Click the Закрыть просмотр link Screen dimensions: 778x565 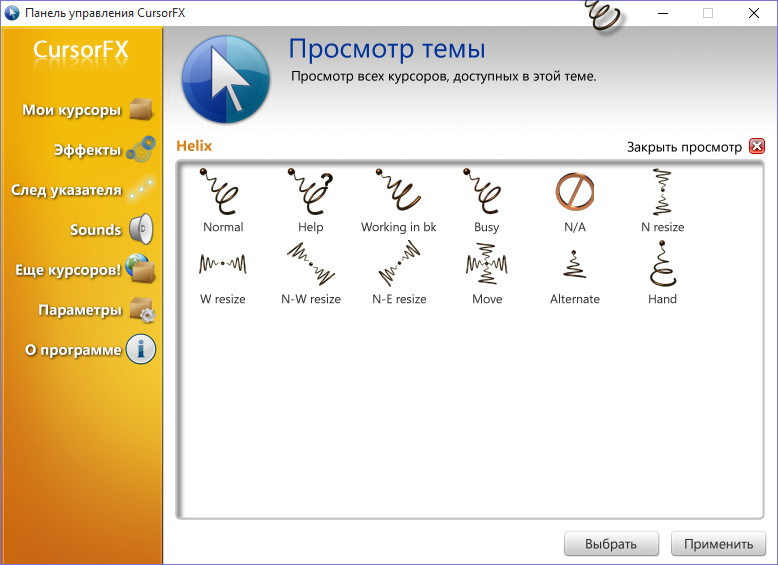684,147
